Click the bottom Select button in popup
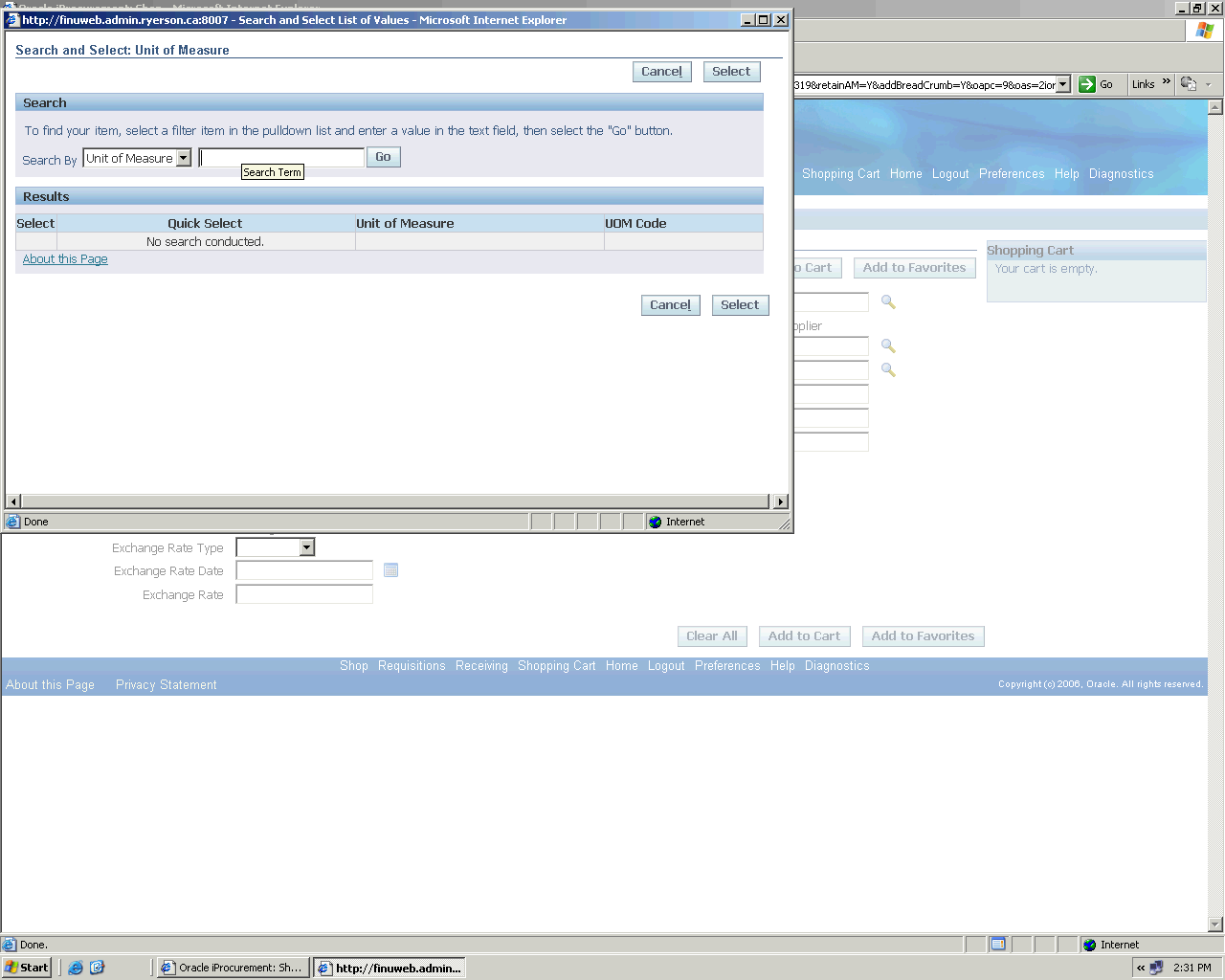Image resolution: width=1225 pixels, height=980 pixels. click(740, 305)
